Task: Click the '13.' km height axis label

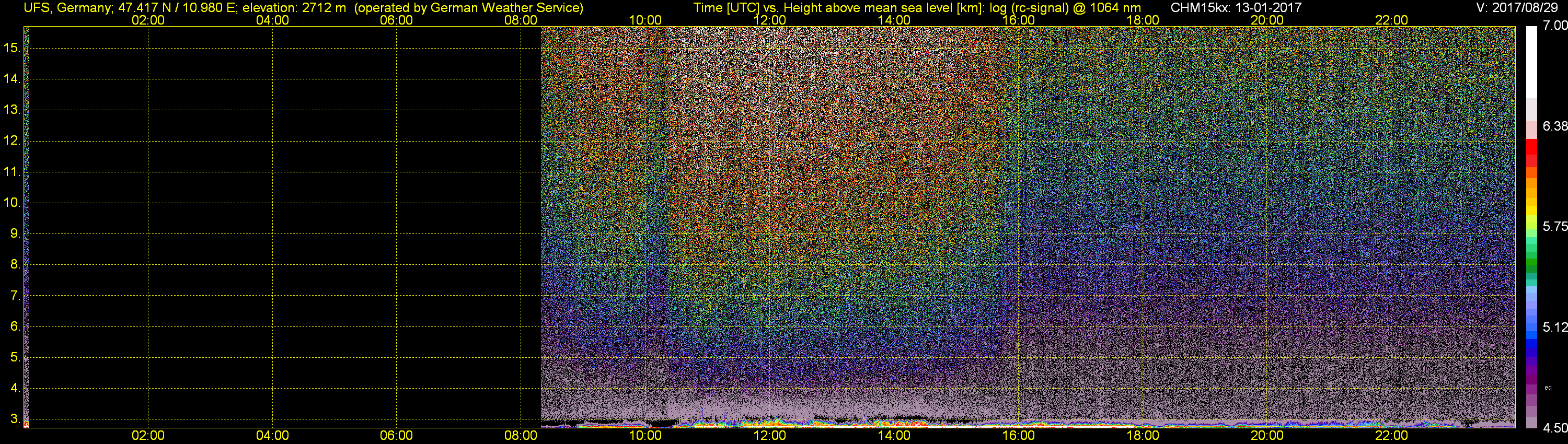Action: (x=11, y=110)
